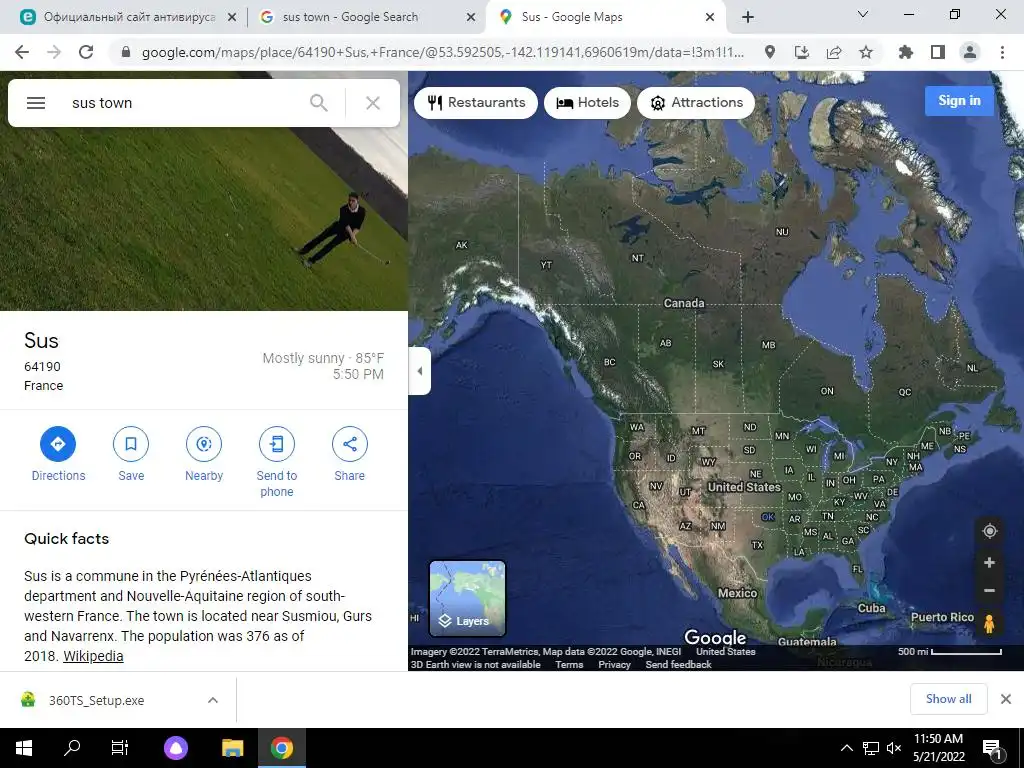This screenshot has height=768, width=1024.
Task: Toggle Chrome side panel
Action: point(938,52)
